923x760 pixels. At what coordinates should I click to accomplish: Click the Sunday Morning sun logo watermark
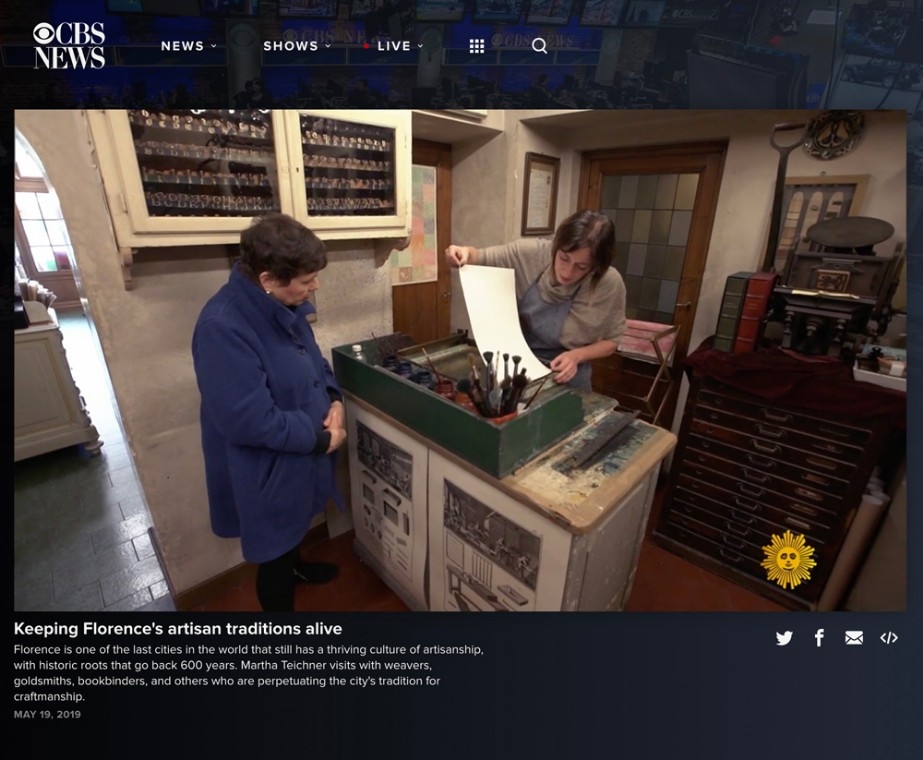788,559
